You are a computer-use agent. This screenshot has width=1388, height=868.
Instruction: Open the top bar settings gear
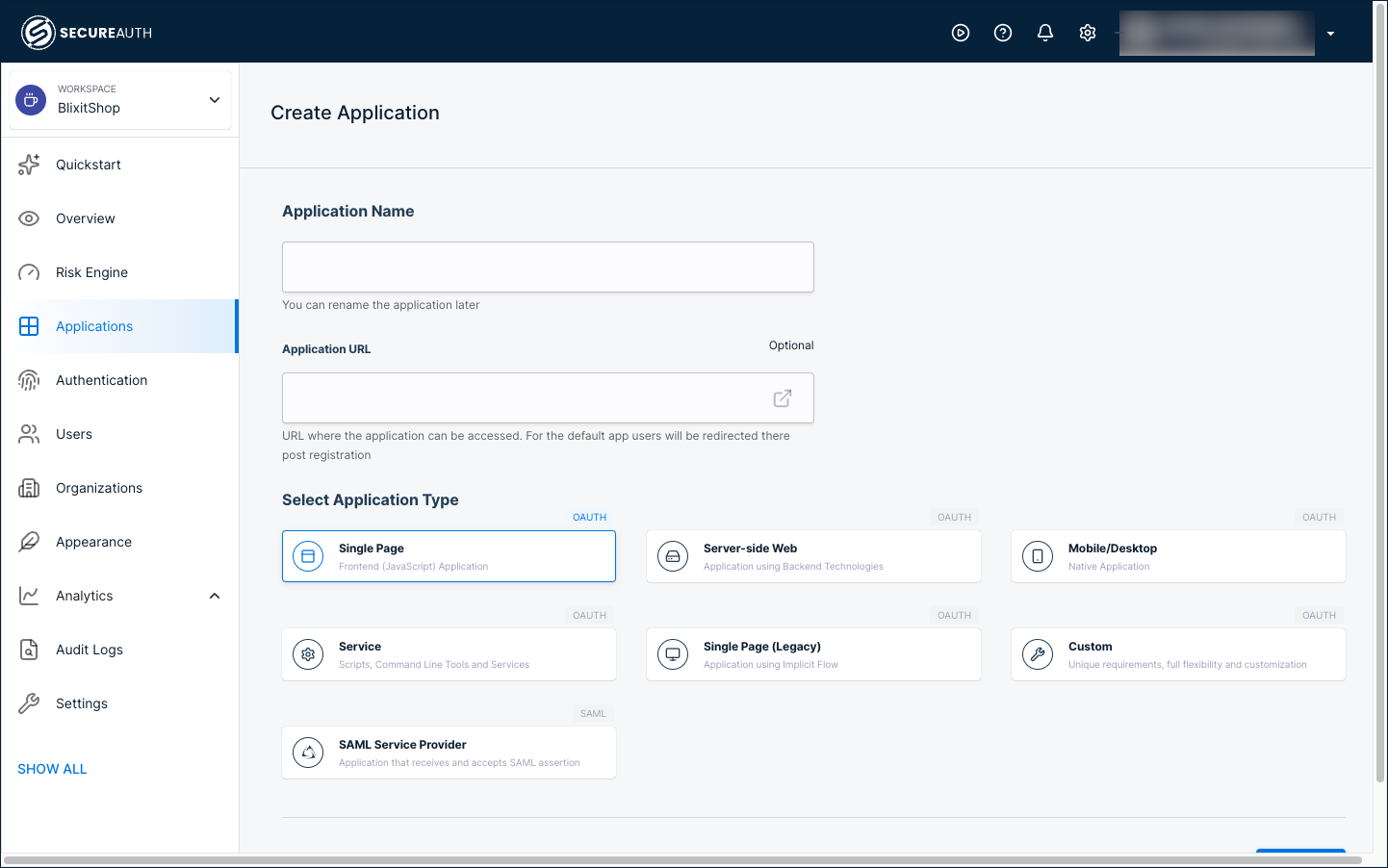click(1088, 33)
